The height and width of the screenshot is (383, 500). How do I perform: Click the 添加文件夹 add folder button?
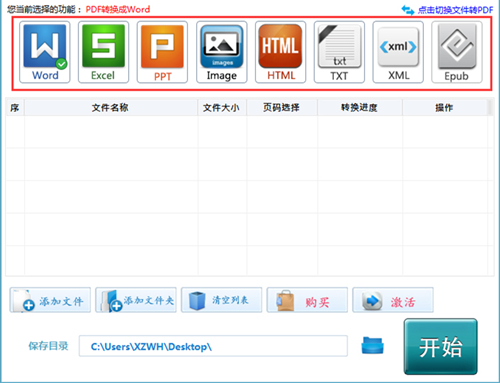(x=136, y=300)
